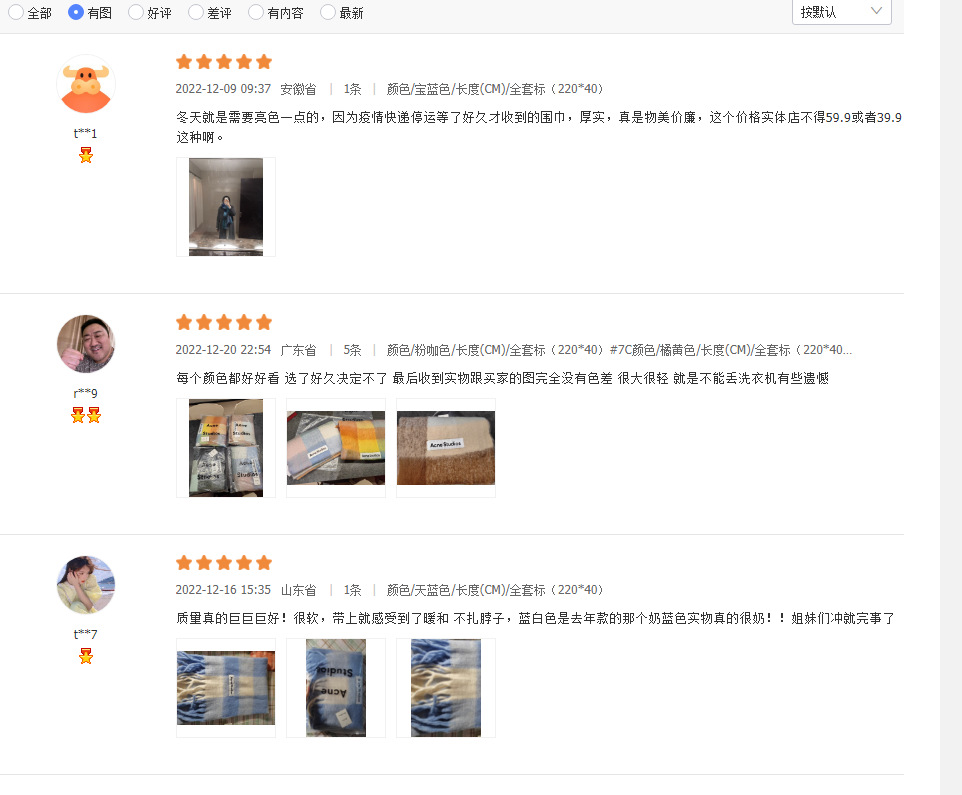Click the five-star rating of r**9's review
Viewport: 962px width, 795px height.
click(224, 322)
